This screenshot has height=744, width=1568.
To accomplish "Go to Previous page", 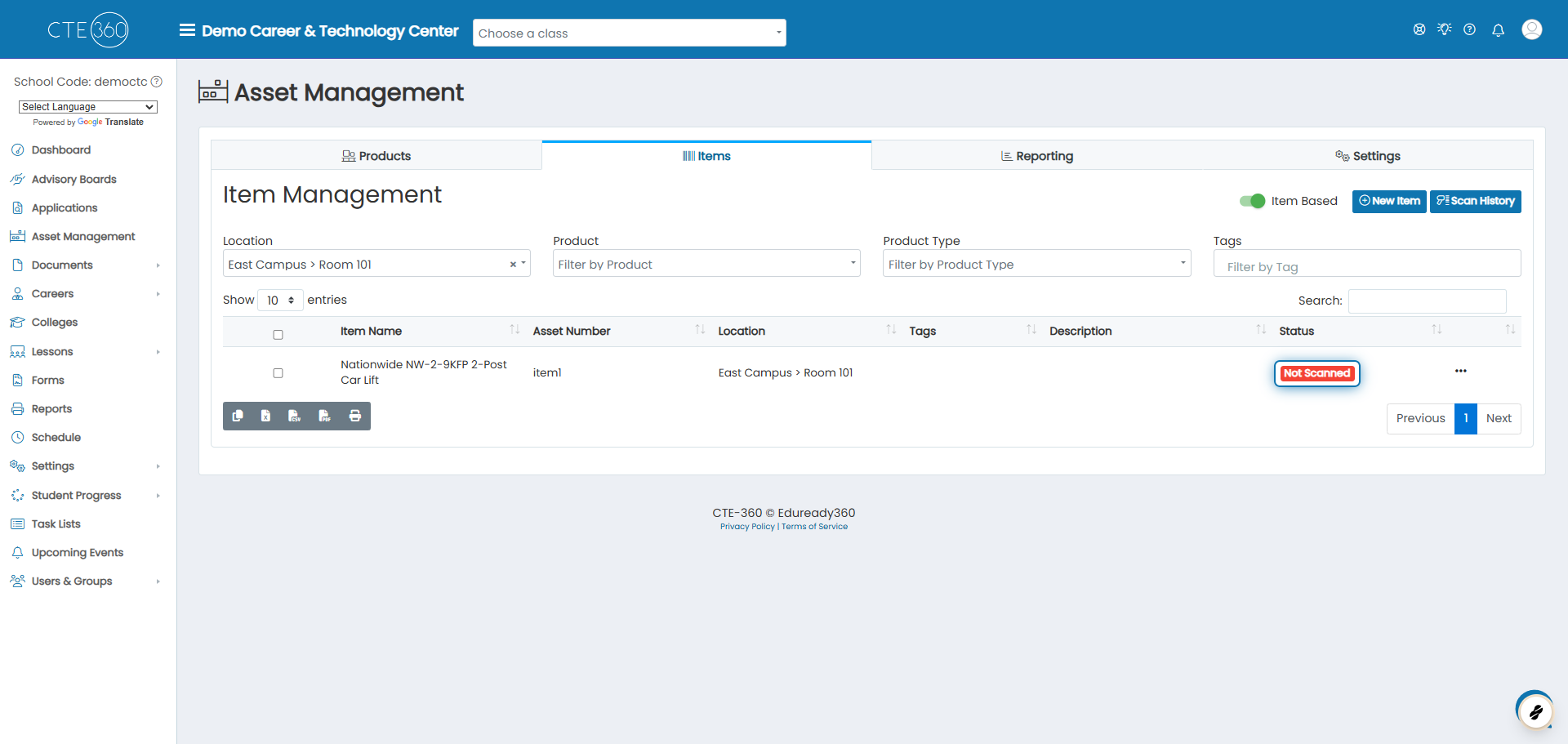I will pos(1420,418).
